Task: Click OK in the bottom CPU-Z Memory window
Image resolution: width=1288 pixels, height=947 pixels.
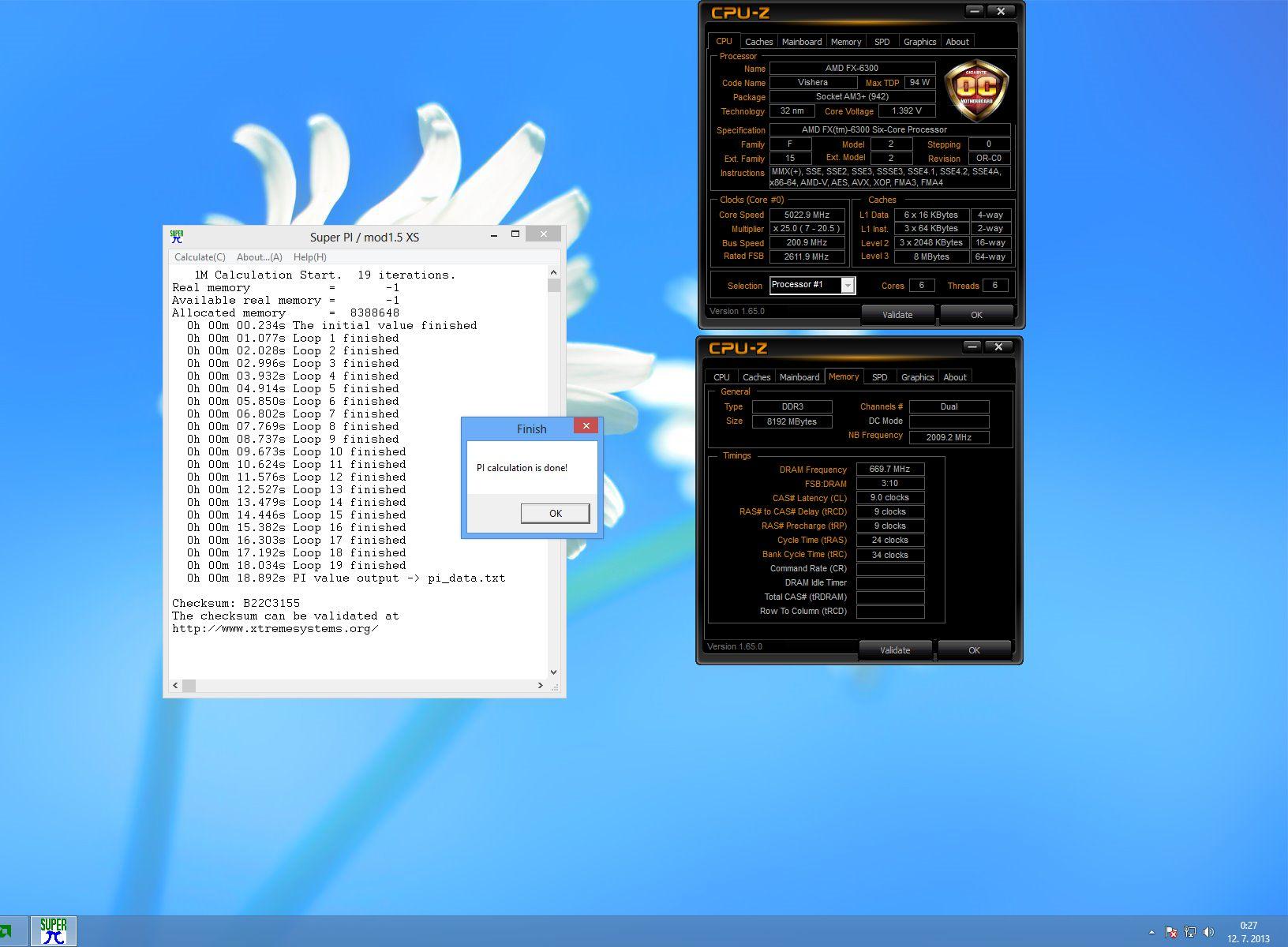Action: pos(974,650)
